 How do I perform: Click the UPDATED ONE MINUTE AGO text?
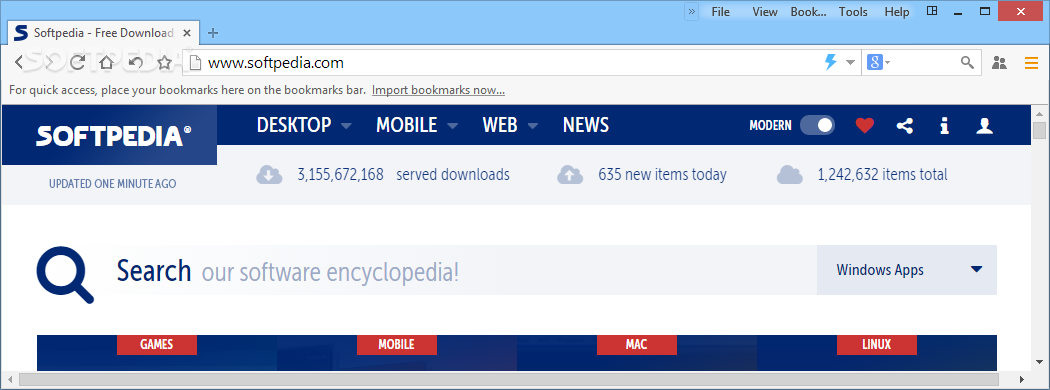[x=112, y=184]
